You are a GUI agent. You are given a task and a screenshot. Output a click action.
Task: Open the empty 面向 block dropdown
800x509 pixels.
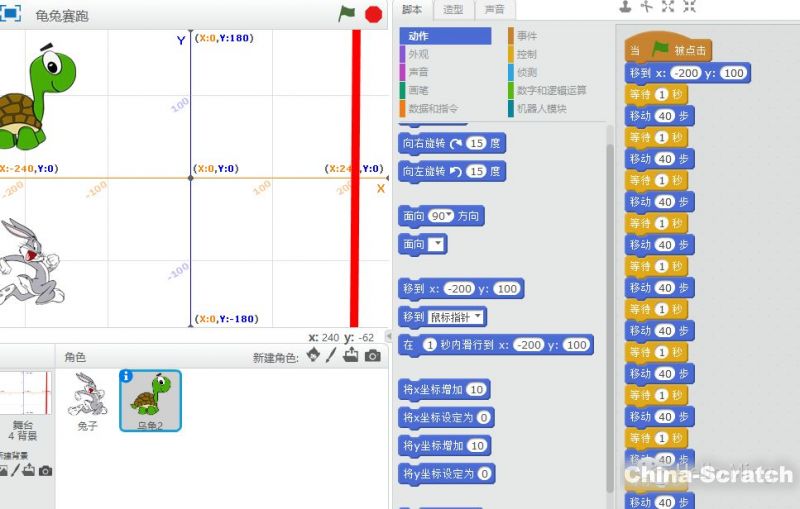437,244
